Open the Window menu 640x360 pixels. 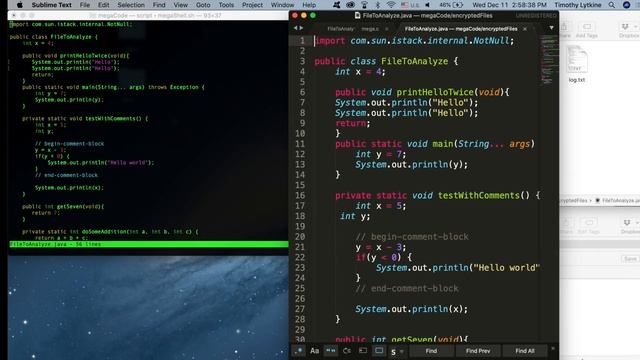[282, 5]
